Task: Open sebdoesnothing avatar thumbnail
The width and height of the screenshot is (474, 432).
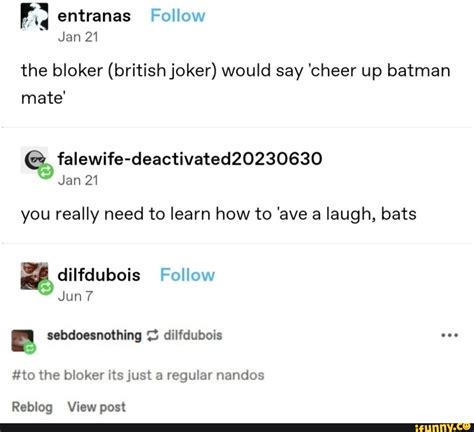Action: pos(23,340)
